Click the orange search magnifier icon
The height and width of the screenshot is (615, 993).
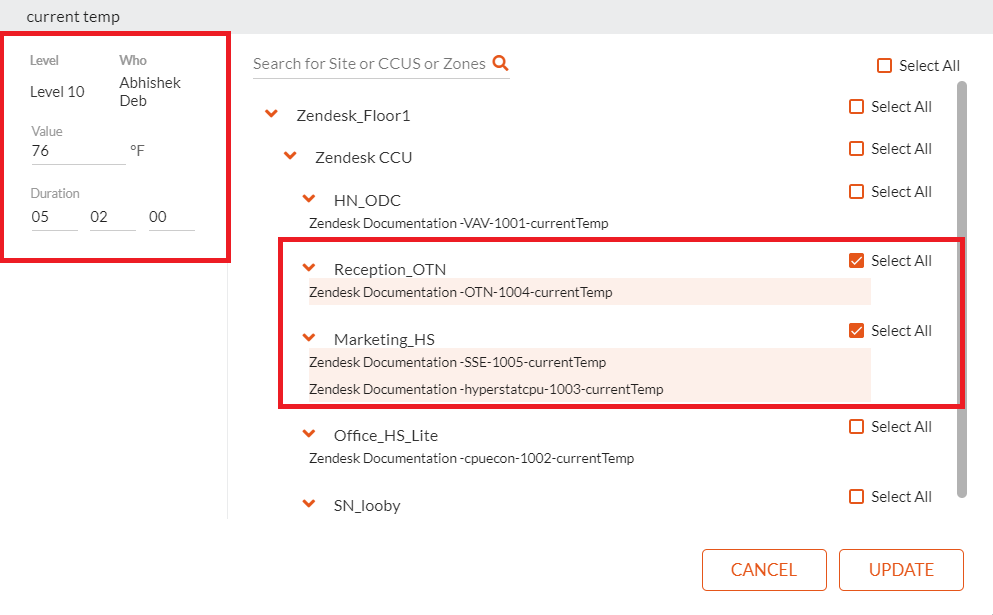[499, 62]
